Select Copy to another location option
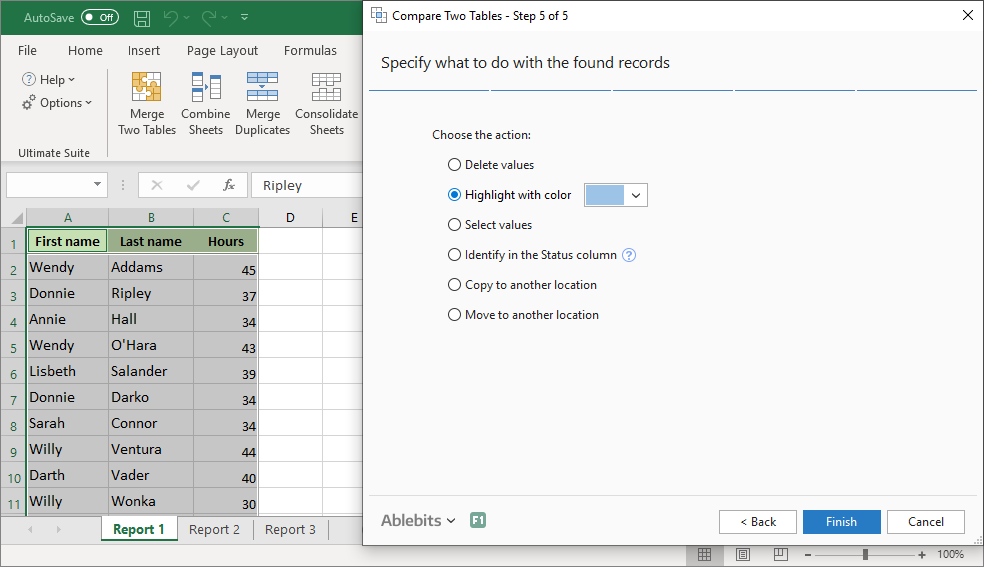984x567 pixels. (522, 285)
